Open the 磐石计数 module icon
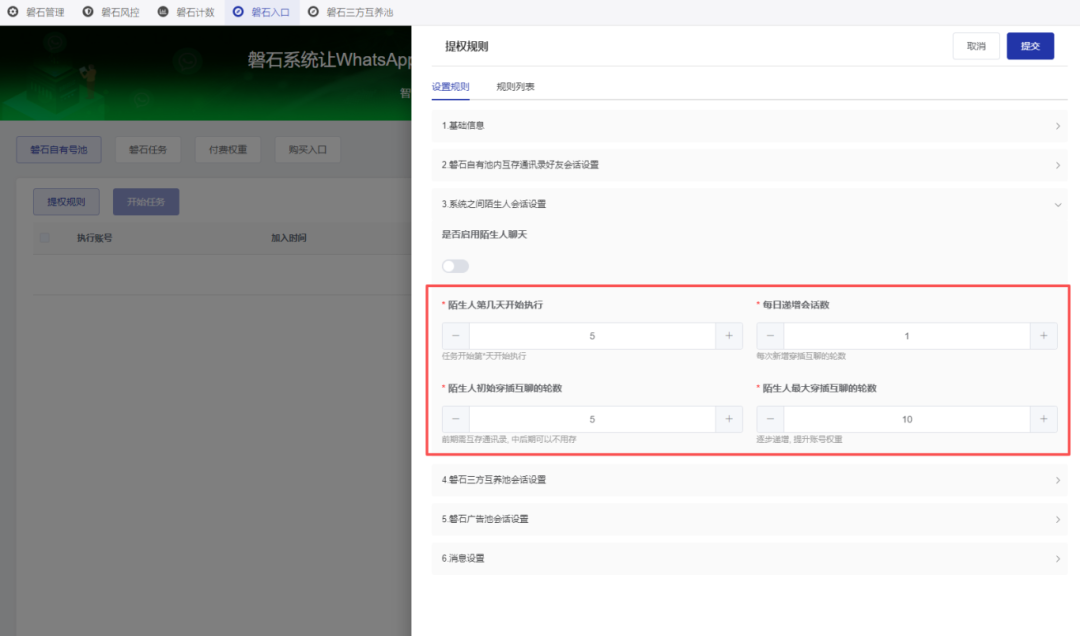This screenshot has width=1080, height=636. coord(162,11)
